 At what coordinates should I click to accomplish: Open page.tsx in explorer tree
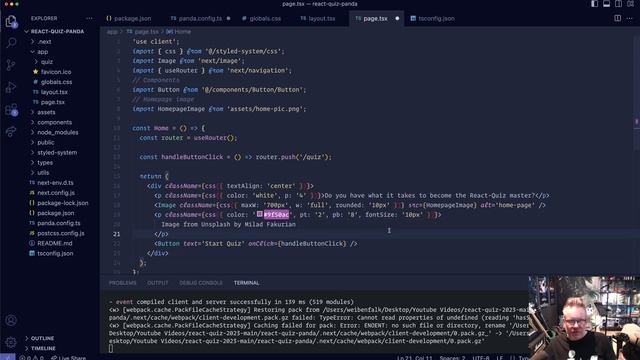pyautogui.click(x=53, y=102)
